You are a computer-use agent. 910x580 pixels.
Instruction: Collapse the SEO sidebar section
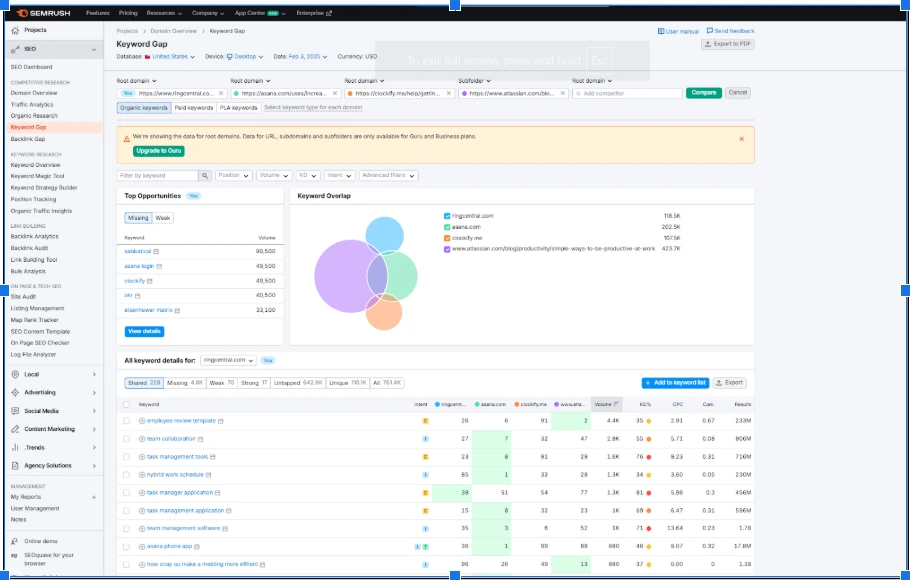click(x=94, y=50)
